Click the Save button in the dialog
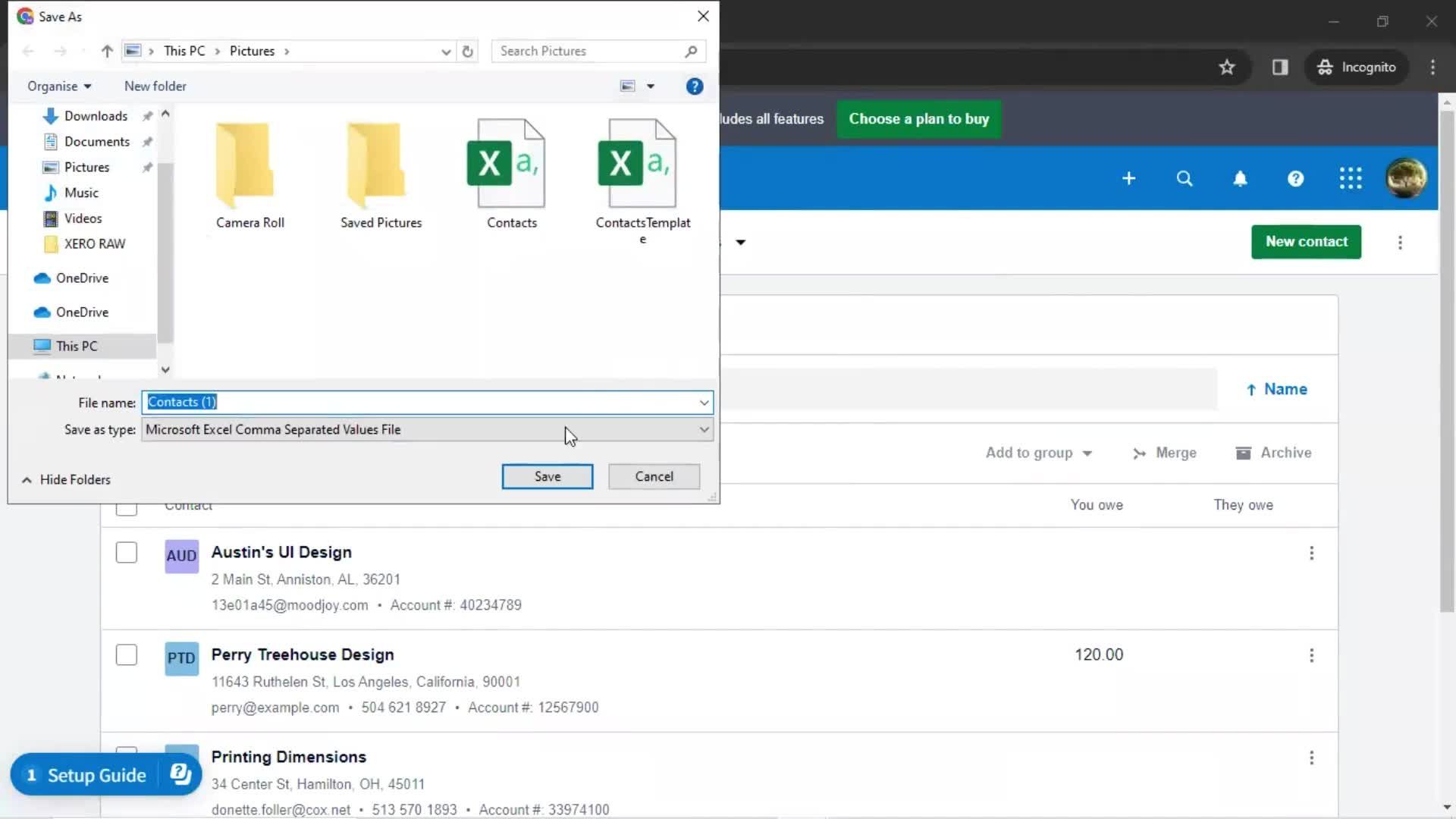Image resolution: width=1456 pixels, height=819 pixels. click(x=547, y=476)
